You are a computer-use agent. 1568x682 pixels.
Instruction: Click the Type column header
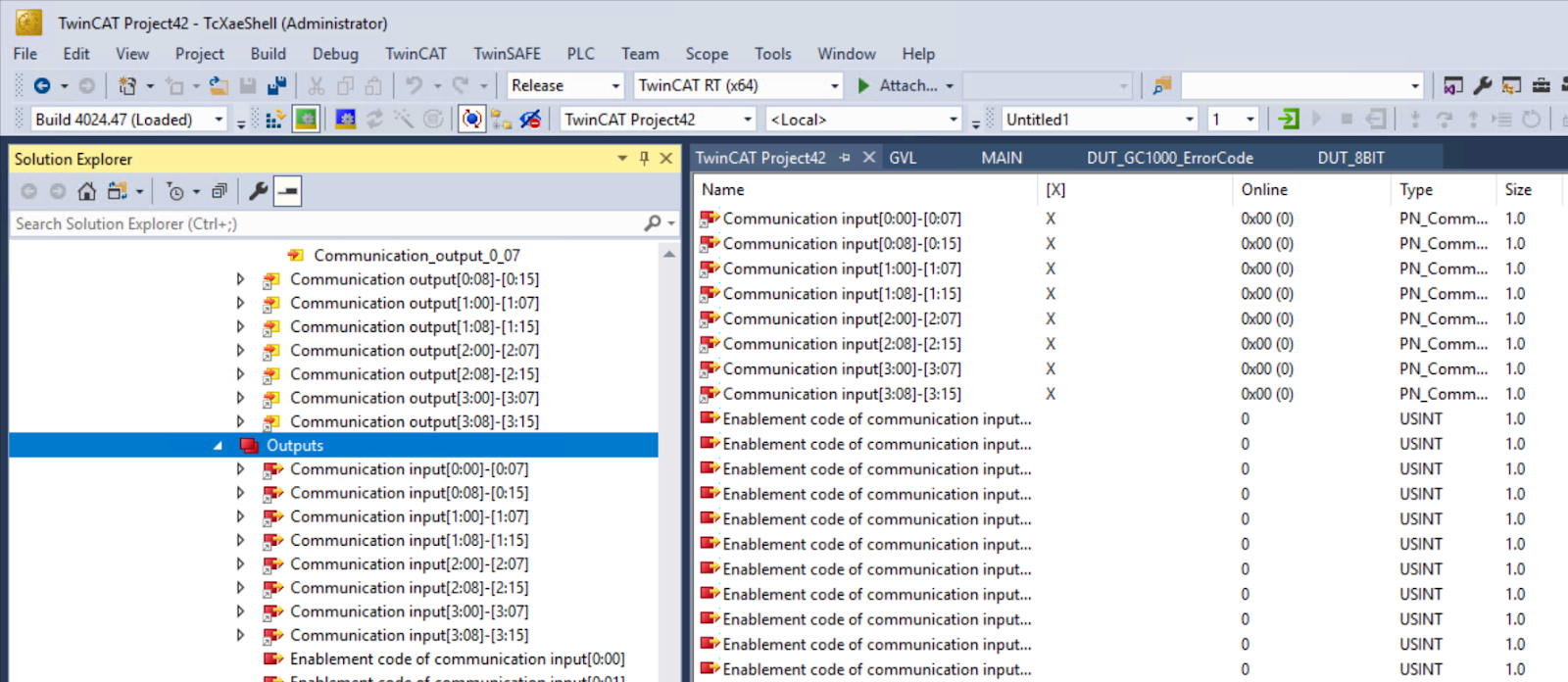point(1444,190)
